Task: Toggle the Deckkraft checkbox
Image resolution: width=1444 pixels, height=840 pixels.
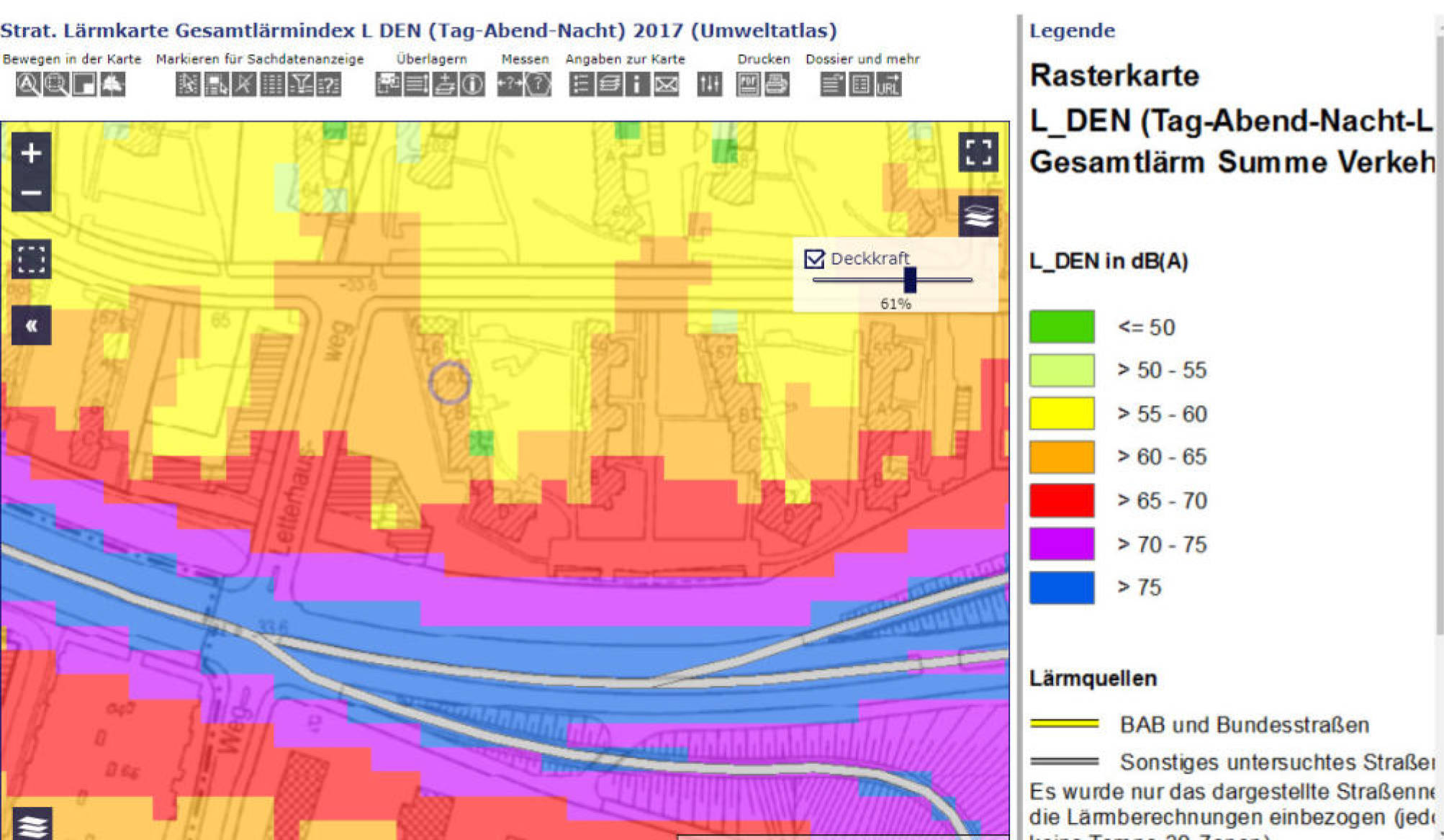Action: [x=814, y=259]
